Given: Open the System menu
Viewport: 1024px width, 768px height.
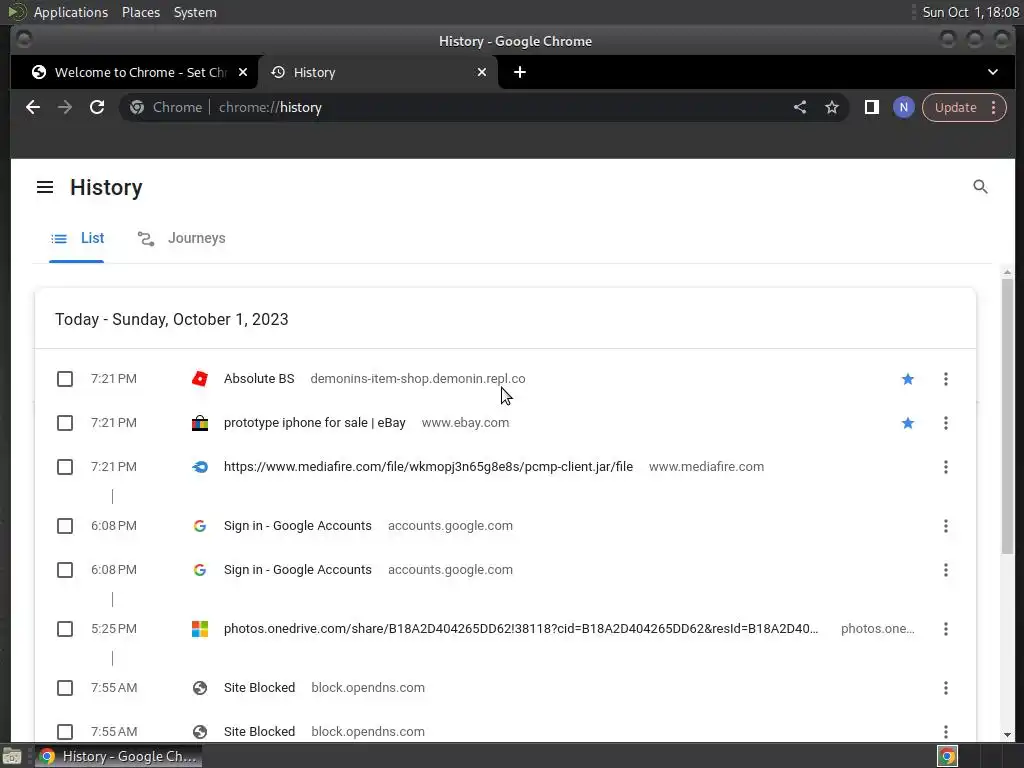Looking at the screenshot, I should (x=195, y=12).
